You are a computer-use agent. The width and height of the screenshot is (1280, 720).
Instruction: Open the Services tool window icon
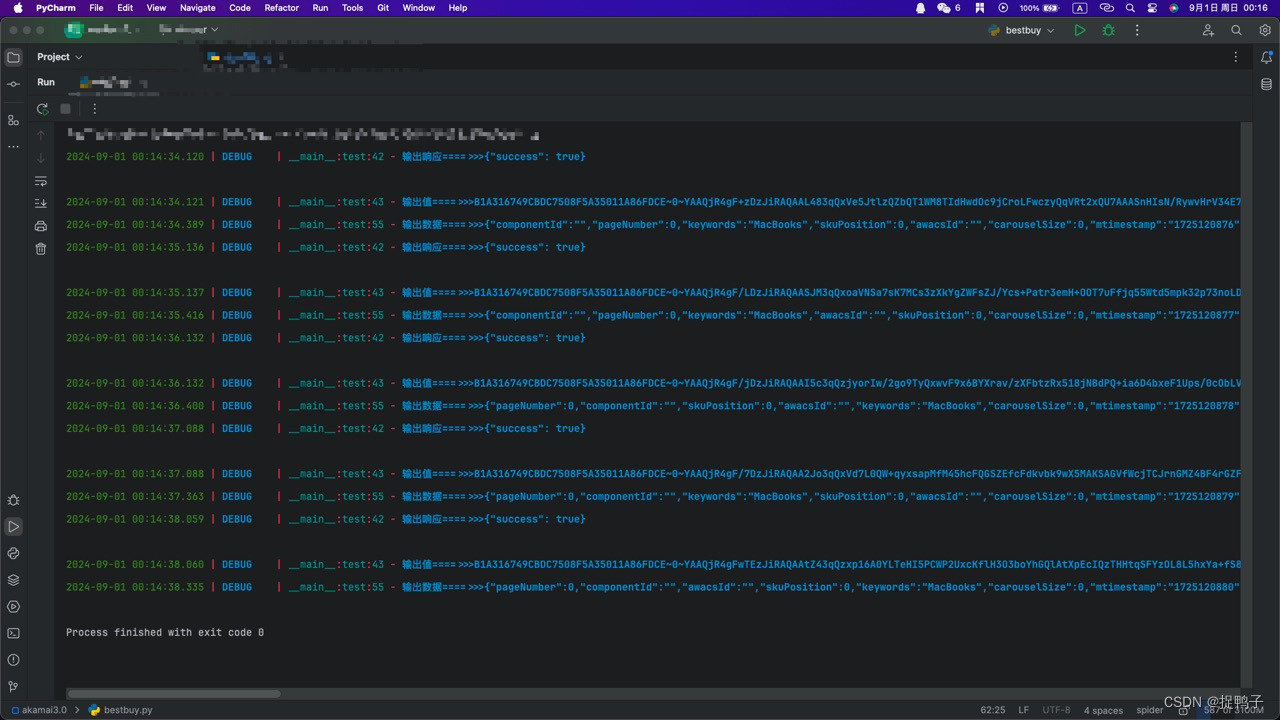click(13, 606)
